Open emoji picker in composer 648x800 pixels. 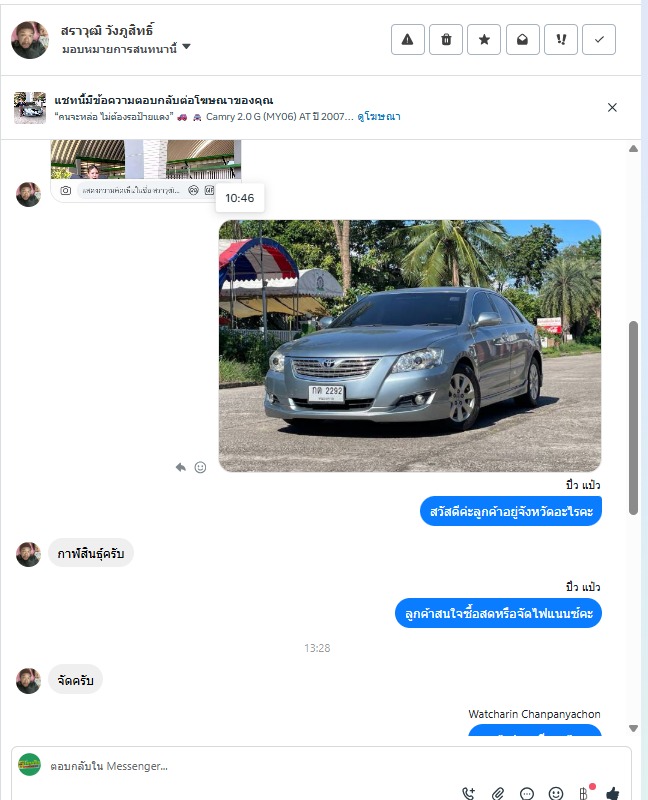click(x=556, y=793)
